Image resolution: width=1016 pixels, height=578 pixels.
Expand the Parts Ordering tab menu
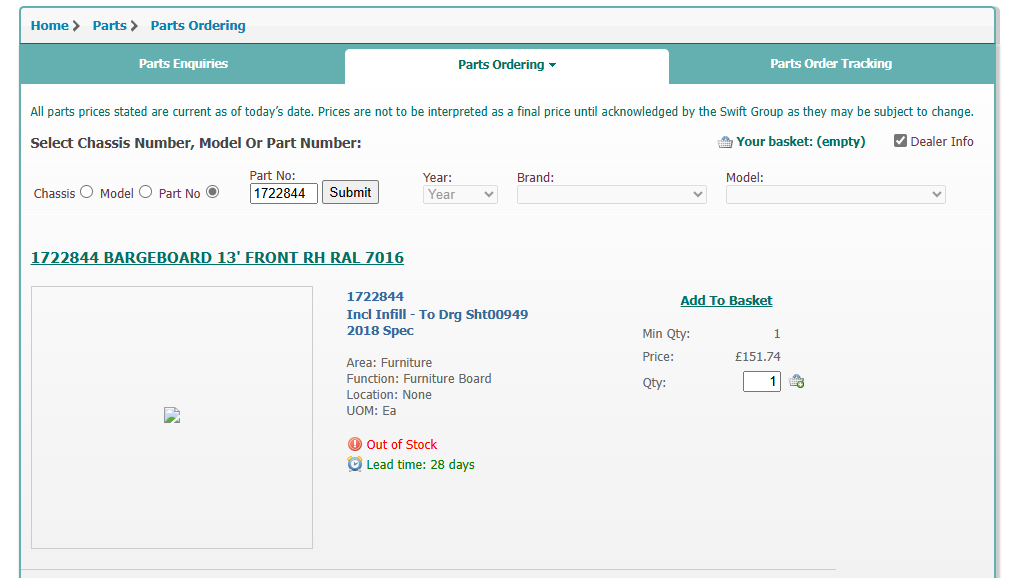click(506, 65)
